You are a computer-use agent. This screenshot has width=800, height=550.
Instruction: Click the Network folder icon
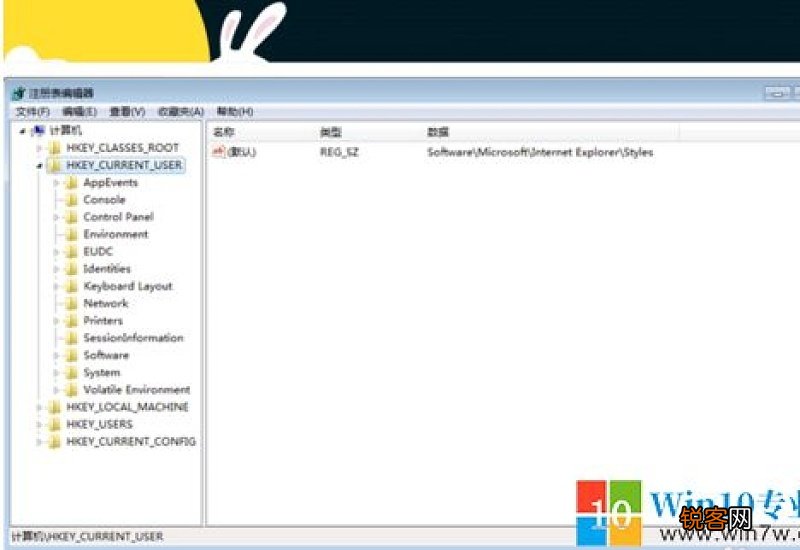pyautogui.click(x=72, y=304)
